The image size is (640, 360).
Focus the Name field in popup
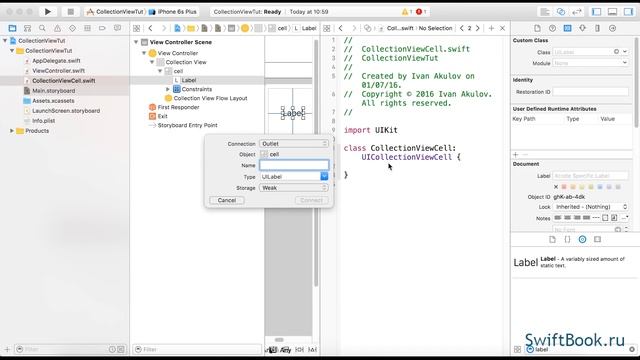pos(294,165)
